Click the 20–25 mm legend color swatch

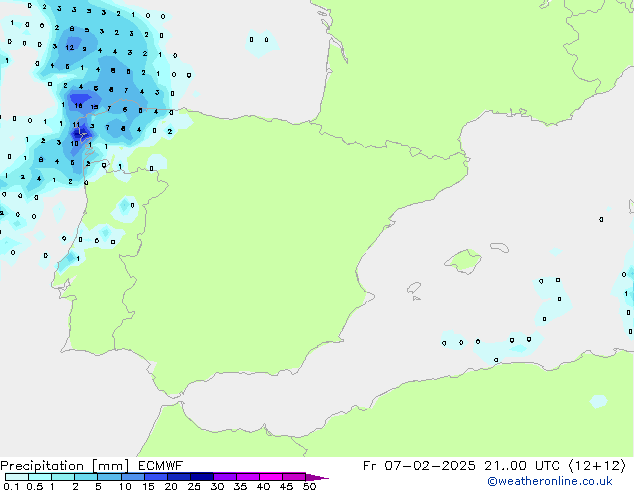point(179,477)
